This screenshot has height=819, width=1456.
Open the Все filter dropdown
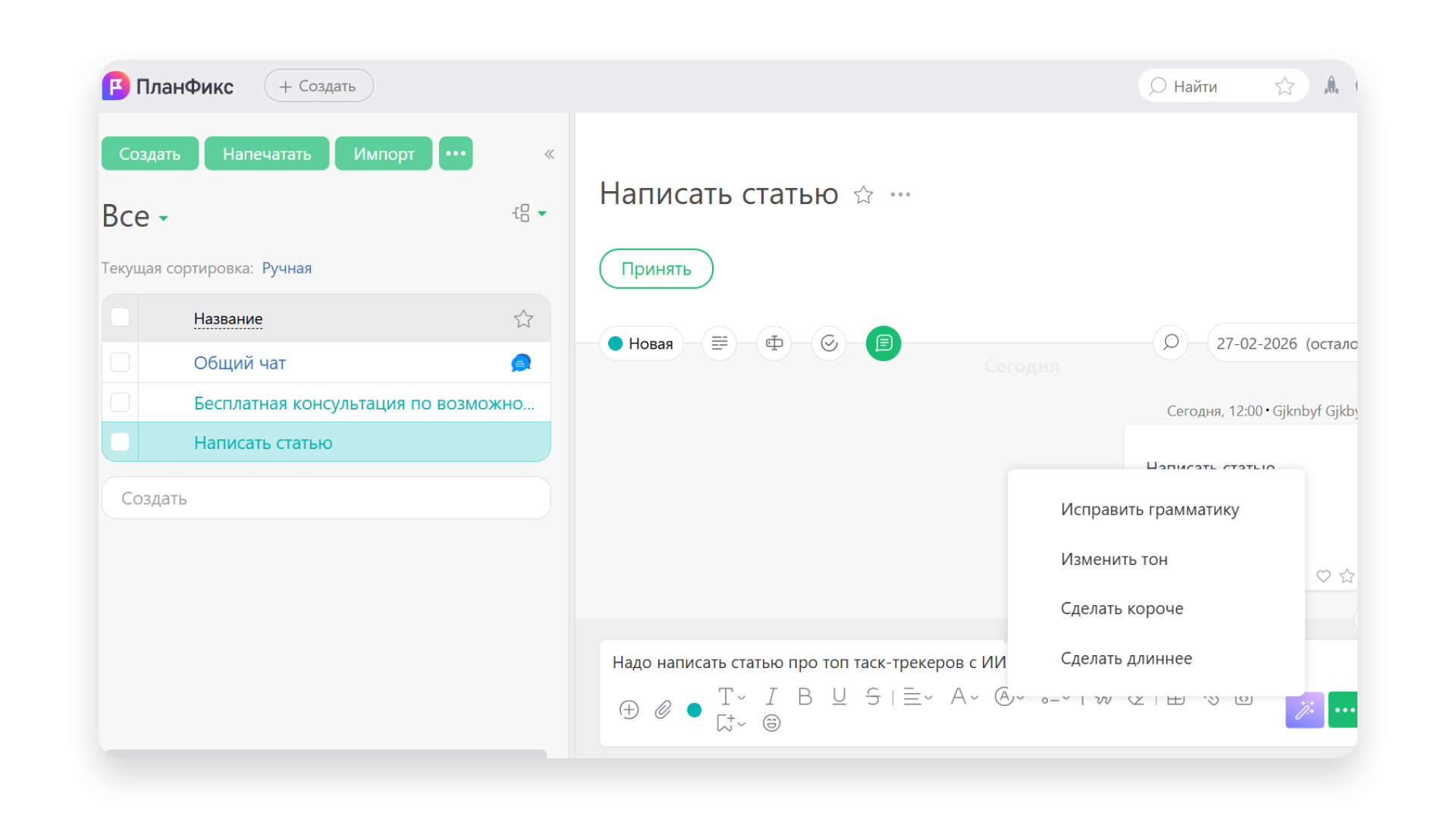point(135,215)
